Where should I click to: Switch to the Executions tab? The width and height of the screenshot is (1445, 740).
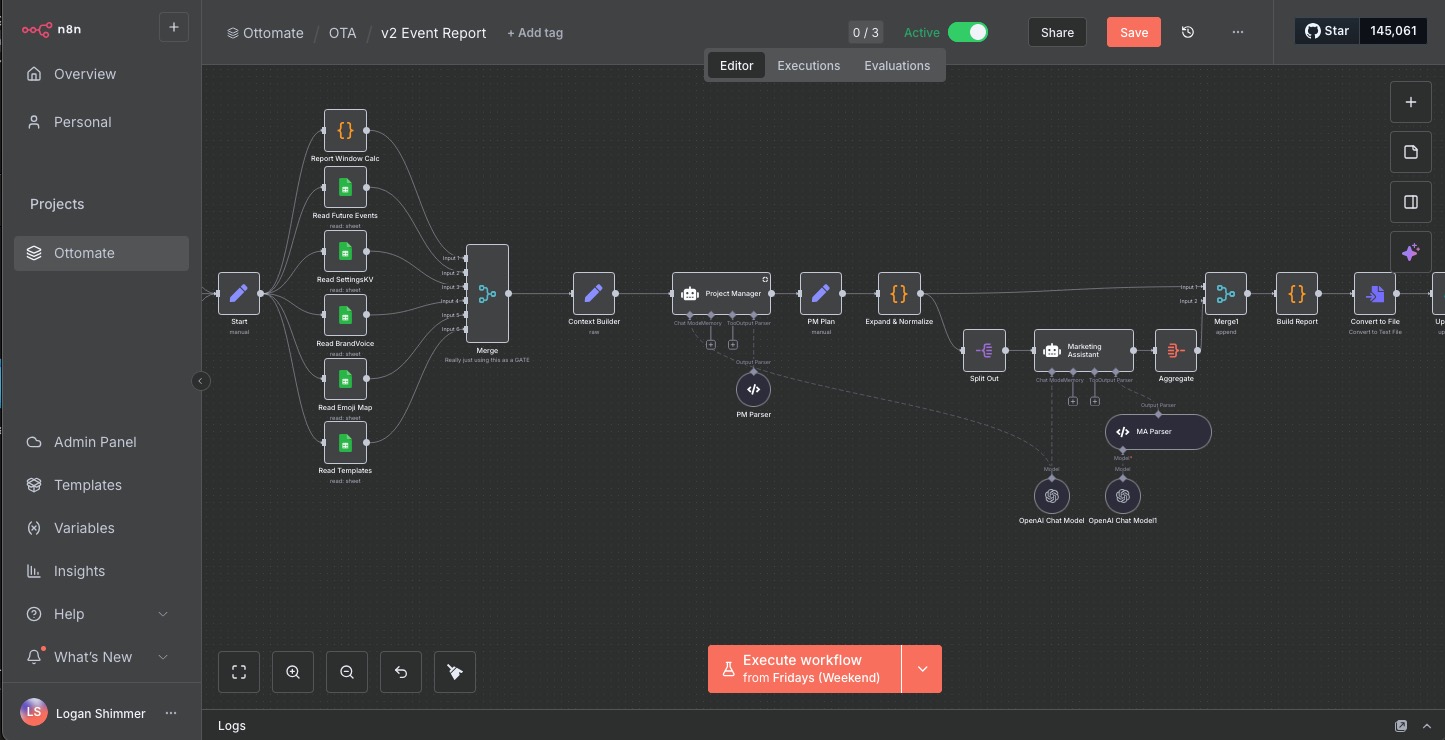tap(808, 65)
